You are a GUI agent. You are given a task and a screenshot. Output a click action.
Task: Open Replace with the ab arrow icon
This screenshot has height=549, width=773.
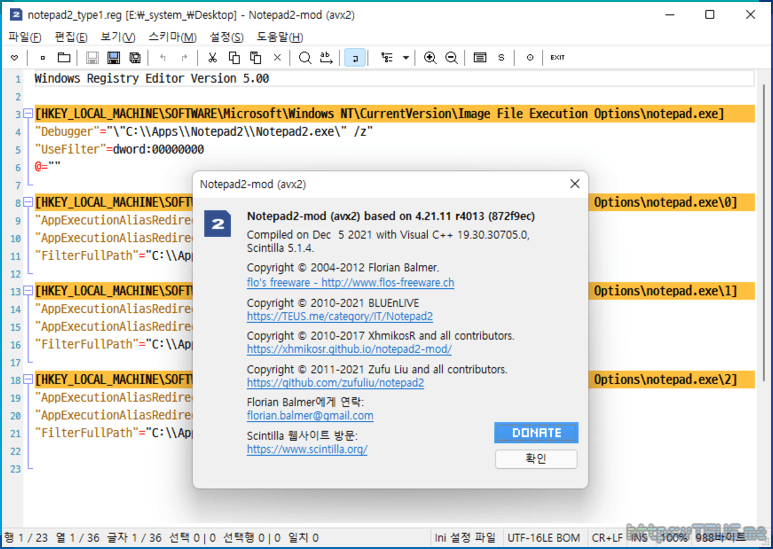click(326, 58)
